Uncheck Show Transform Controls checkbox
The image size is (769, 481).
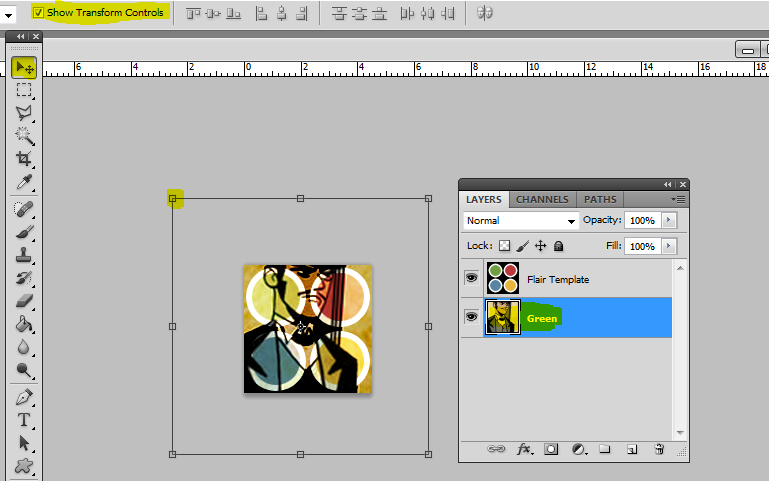point(39,13)
